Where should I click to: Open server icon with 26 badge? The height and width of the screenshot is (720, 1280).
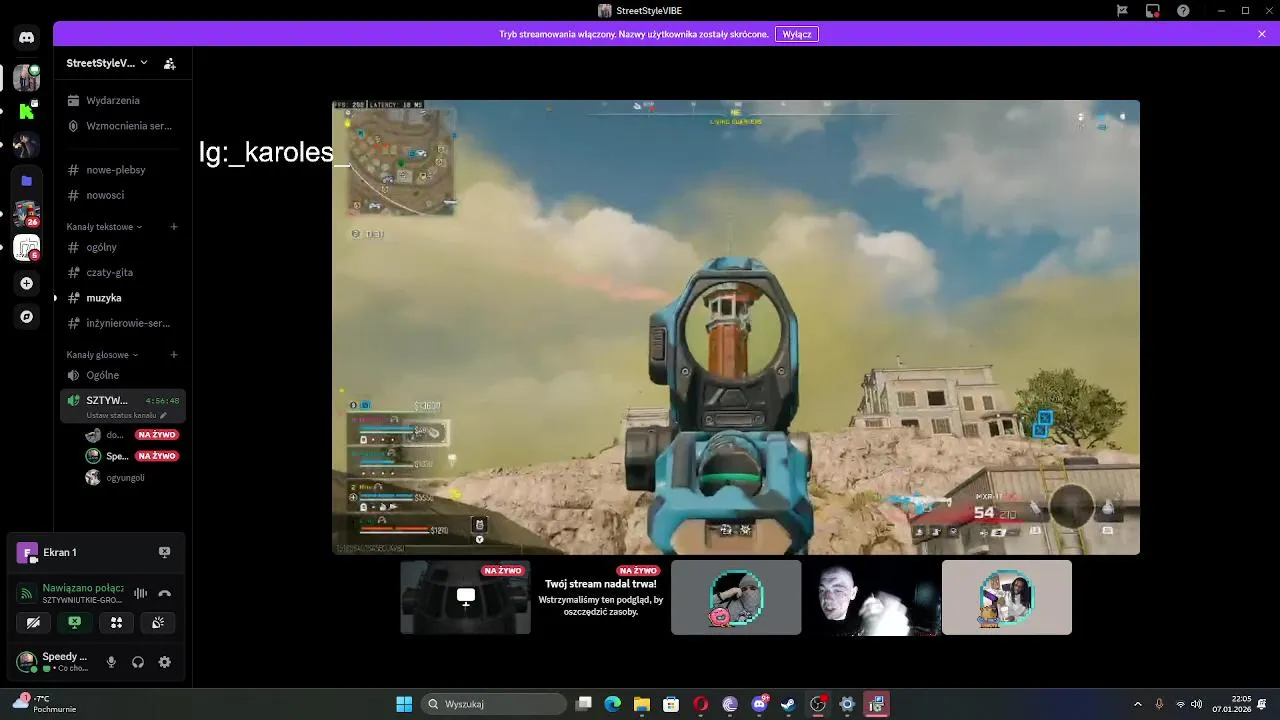(27, 214)
